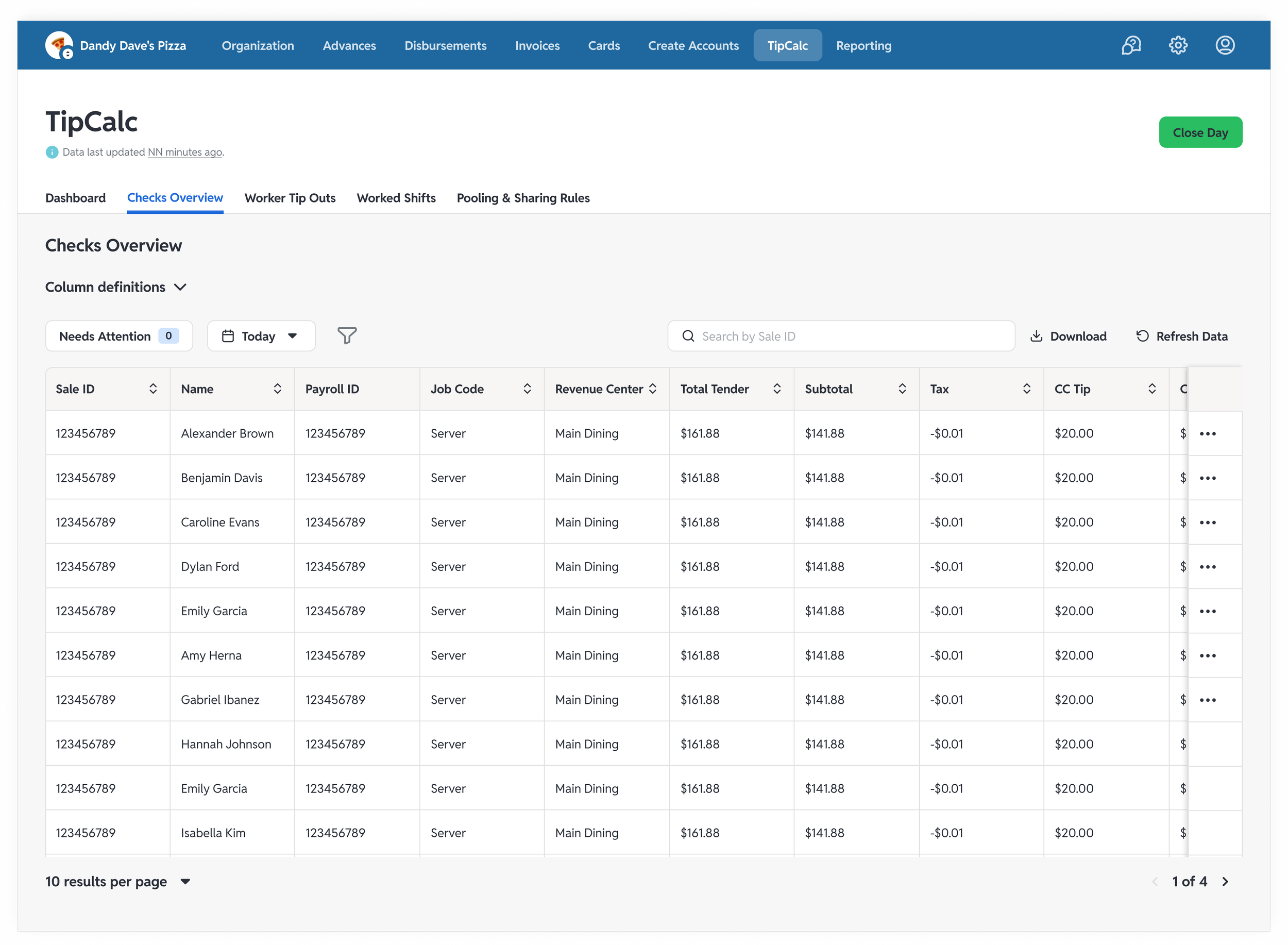Open Disbursements in the top nav
1288x945 pixels.
445,46
